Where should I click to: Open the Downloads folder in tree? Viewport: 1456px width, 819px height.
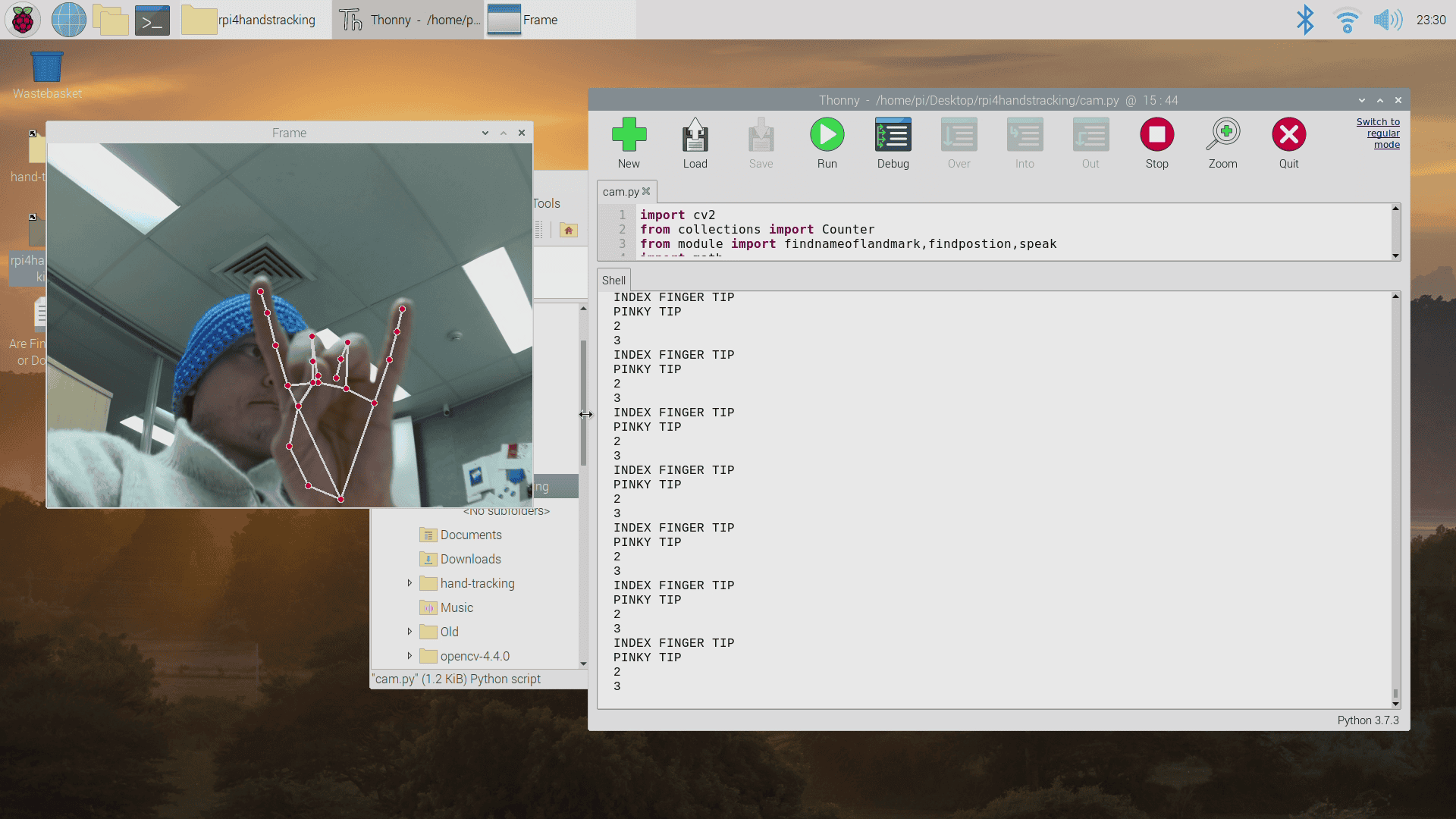[x=470, y=559]
